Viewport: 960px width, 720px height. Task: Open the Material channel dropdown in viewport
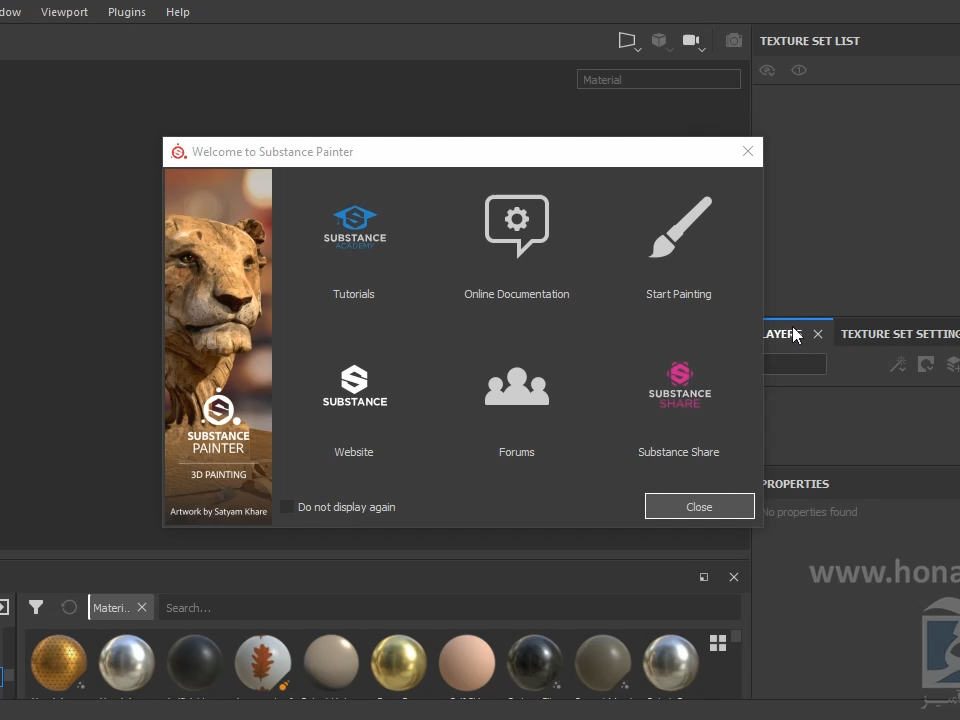[x=659, y=80]
